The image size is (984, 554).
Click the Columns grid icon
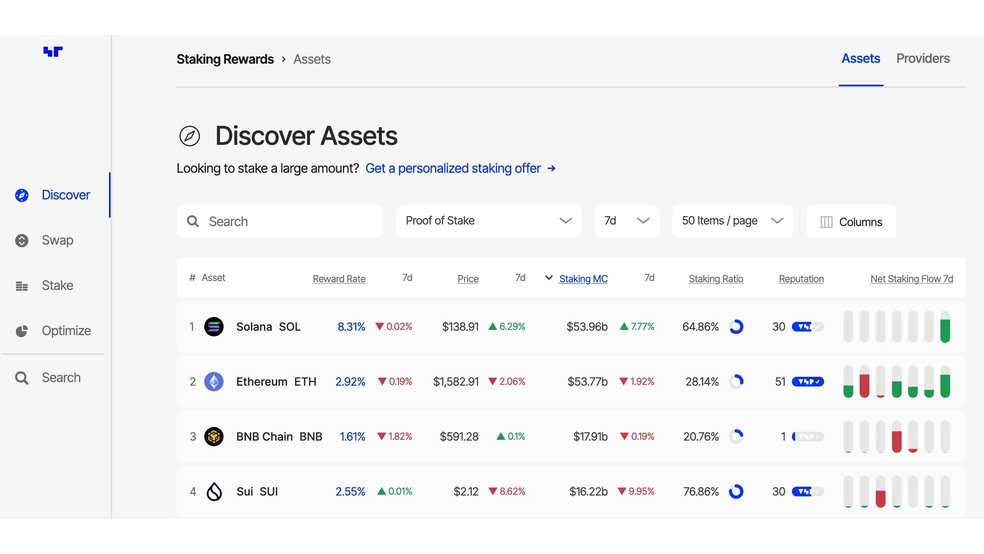click(826, 222)
